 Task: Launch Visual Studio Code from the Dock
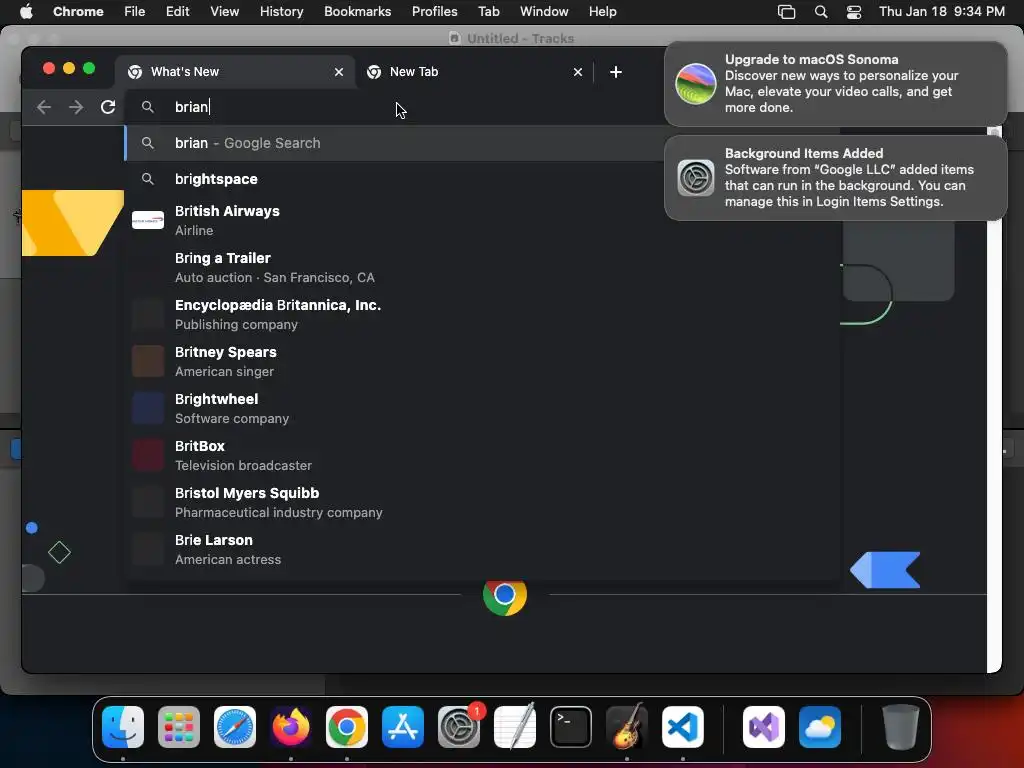682,727
